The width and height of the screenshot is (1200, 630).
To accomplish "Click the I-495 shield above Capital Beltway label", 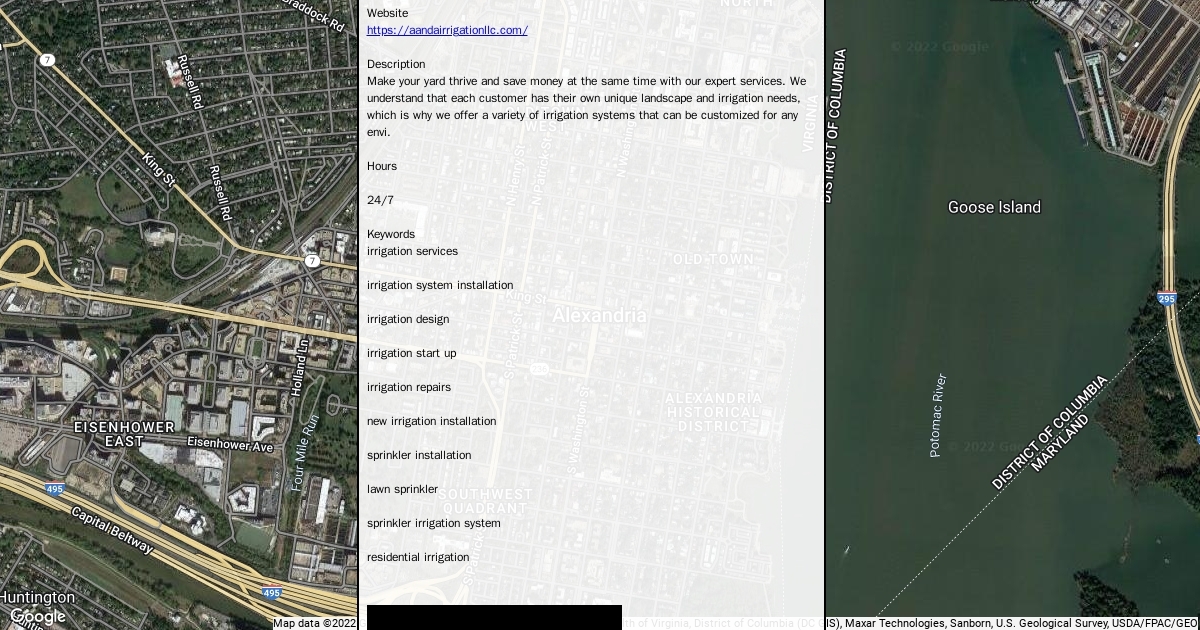I will (x=54, y=489).
